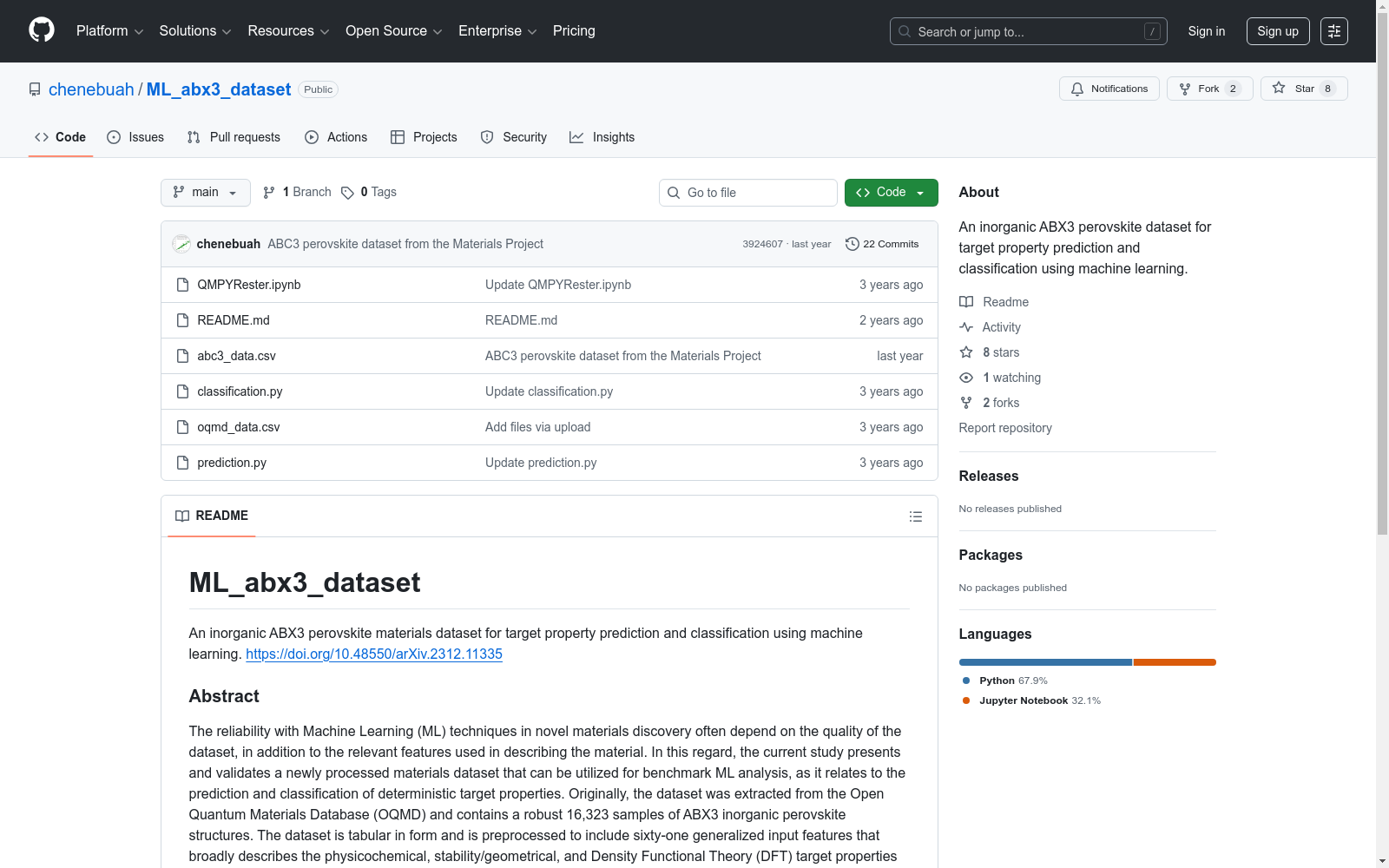The width and height of the screenshot is (1389, 868).
Task: Open the green Code dropdown button
Action: coord(891,193)
